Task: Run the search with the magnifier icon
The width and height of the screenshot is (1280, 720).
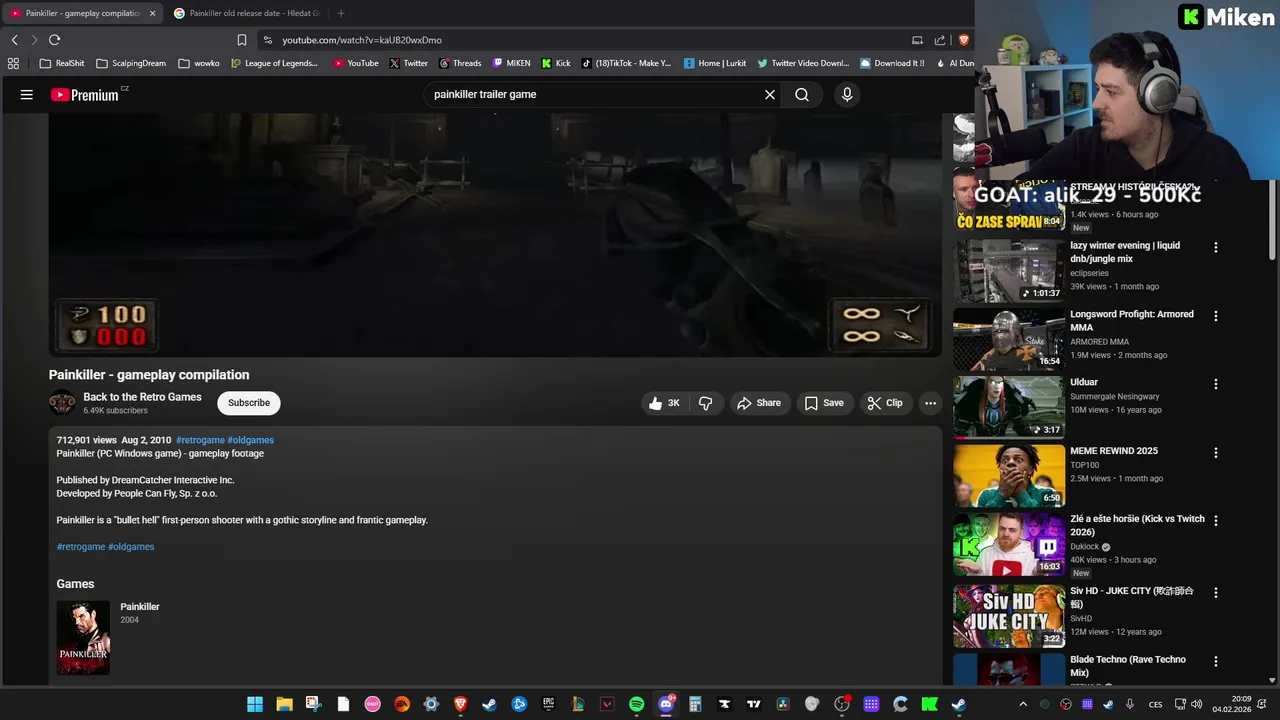Action: click(x=802, y=95)
